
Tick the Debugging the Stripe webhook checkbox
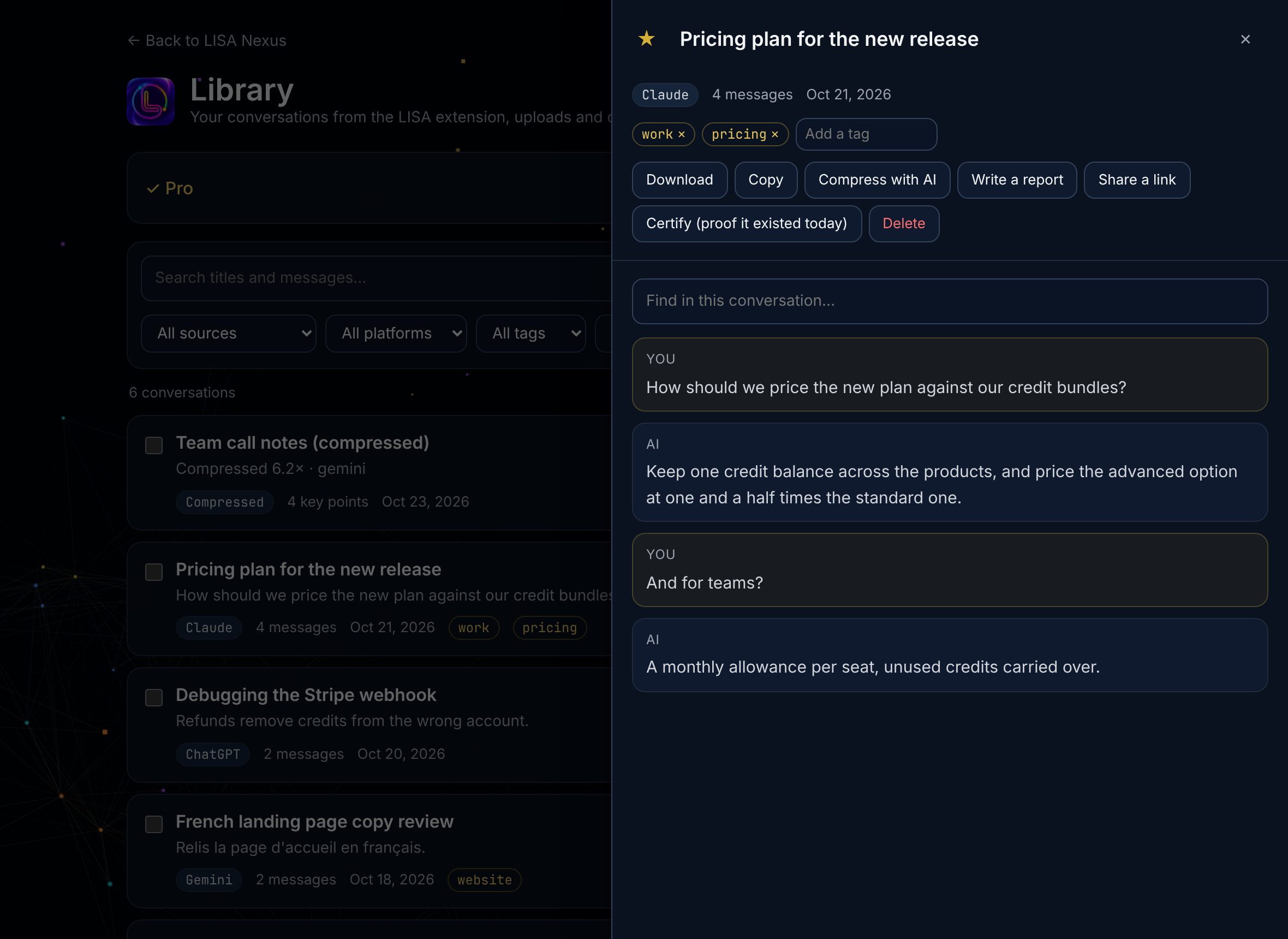(153, 698)
